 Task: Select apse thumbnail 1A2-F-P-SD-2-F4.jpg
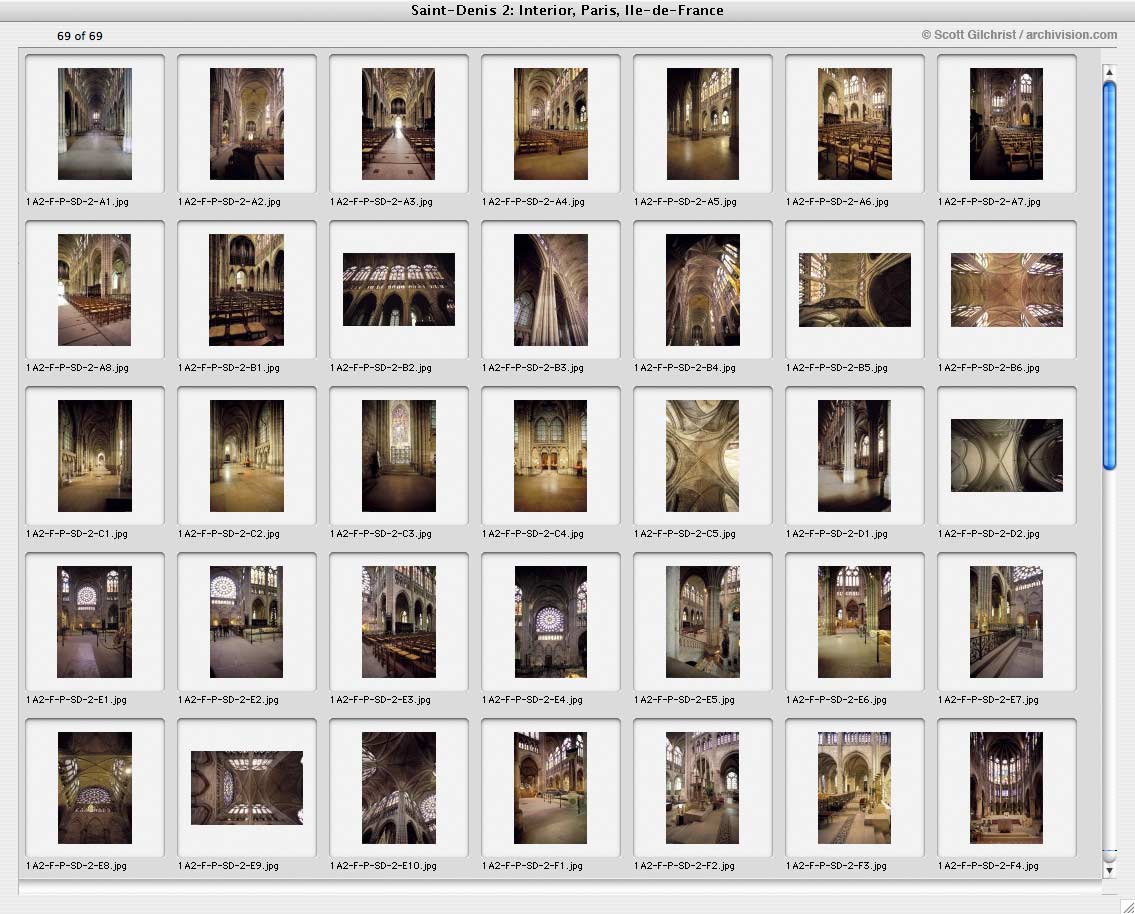point(1007,788)
